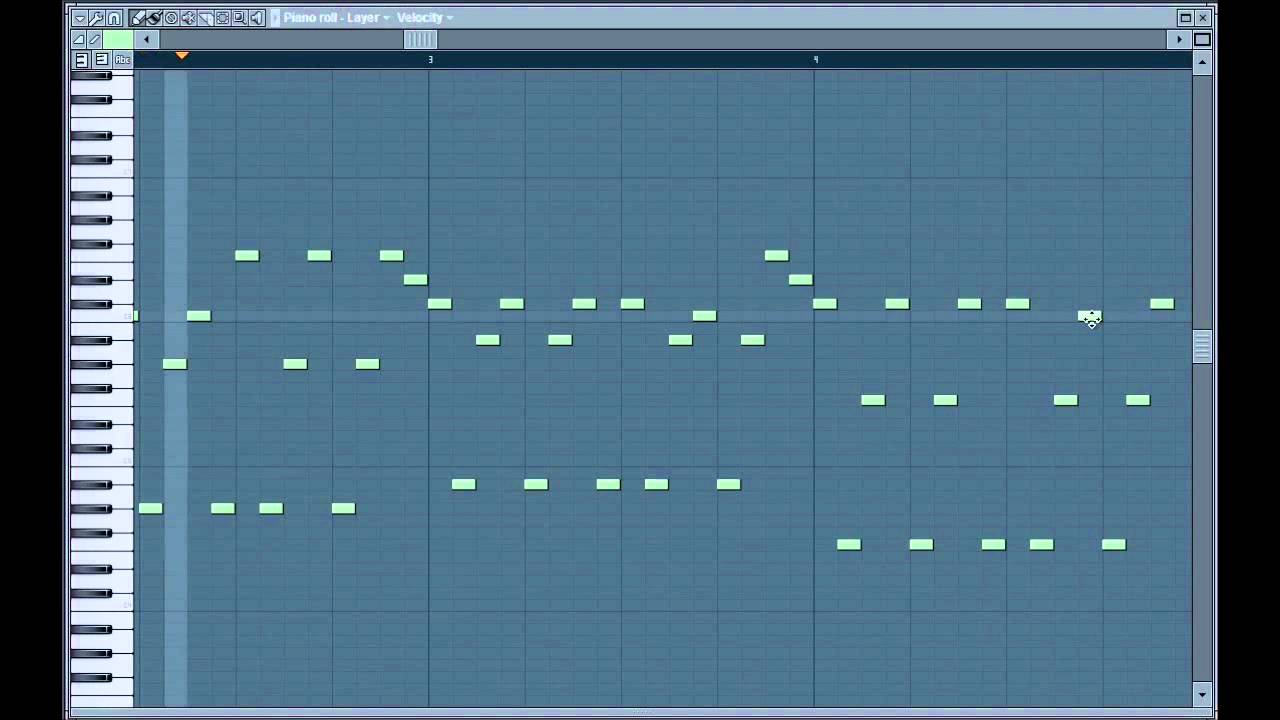Image resolution: width=1280 pixels, height=720 pixels.
Task: Click the orange playhead marker on the timeline
Action: click(x=181, y=55)
